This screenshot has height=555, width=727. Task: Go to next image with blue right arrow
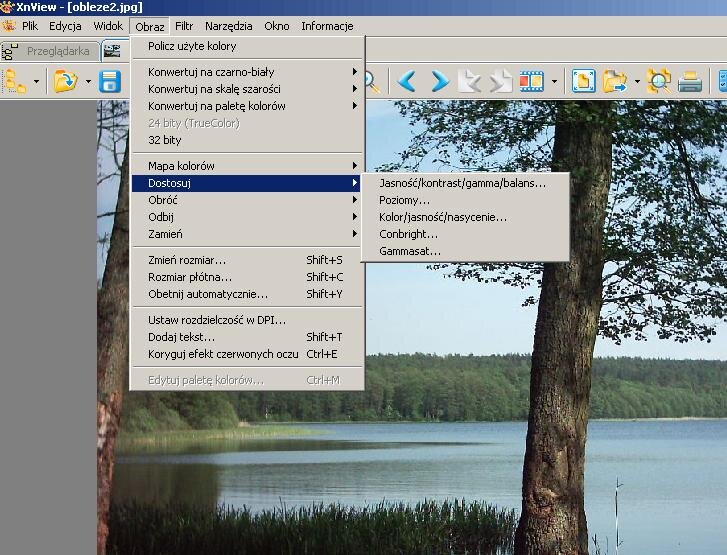pos(439,81)
